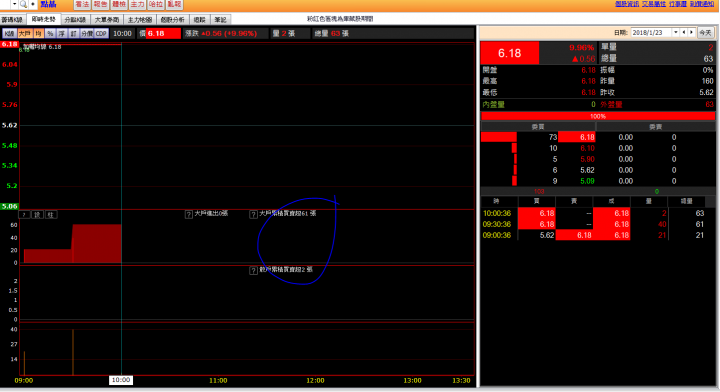This screenshot has width=720, height=392.
Task: Select the 即時走勢 tab
Action: pyautogui.click(x=43, y=19)
